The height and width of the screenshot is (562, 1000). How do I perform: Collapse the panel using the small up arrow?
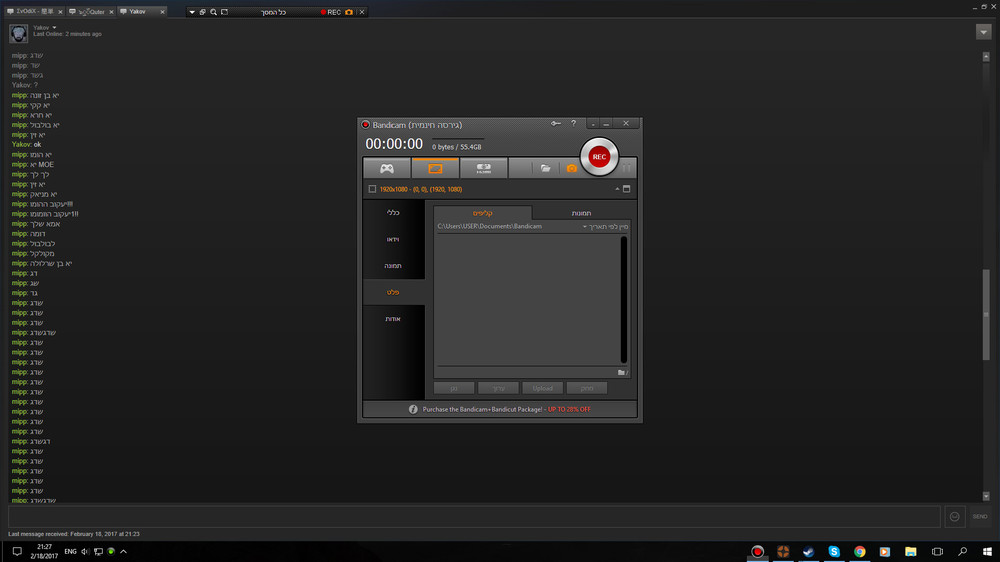616,189
